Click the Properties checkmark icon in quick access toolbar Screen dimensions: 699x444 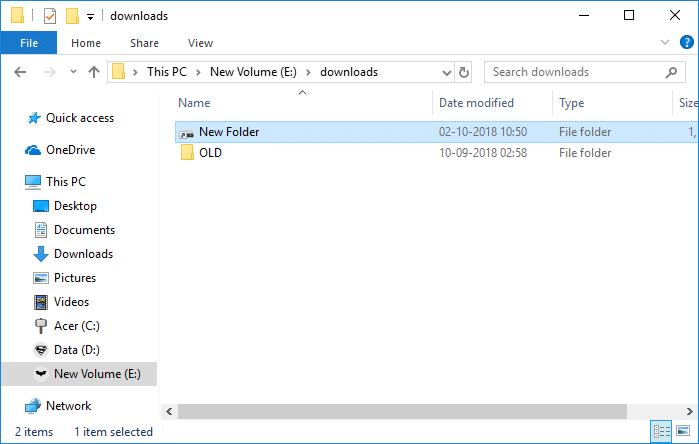(50, 16)
